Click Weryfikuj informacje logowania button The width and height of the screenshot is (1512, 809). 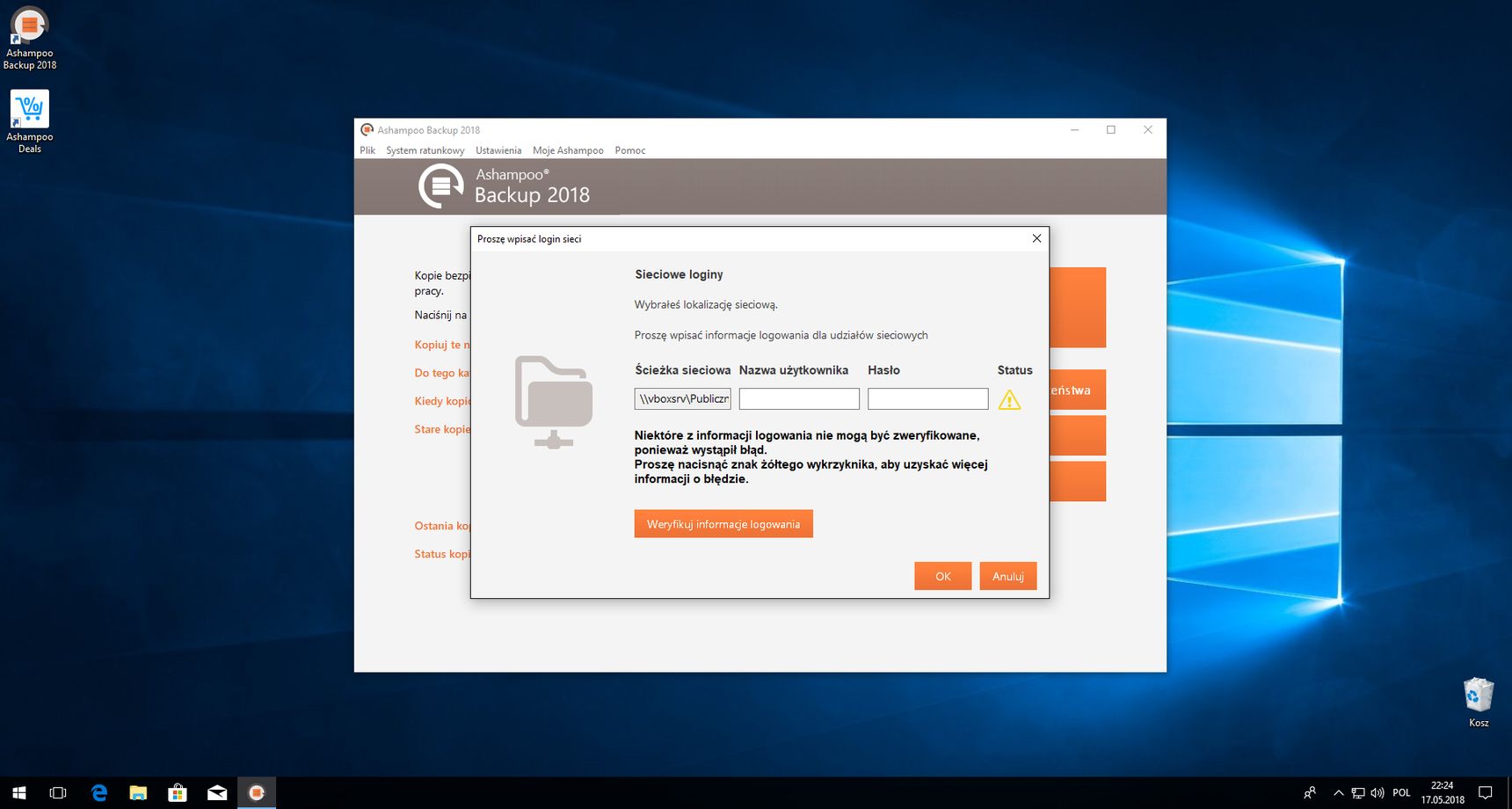723,524
